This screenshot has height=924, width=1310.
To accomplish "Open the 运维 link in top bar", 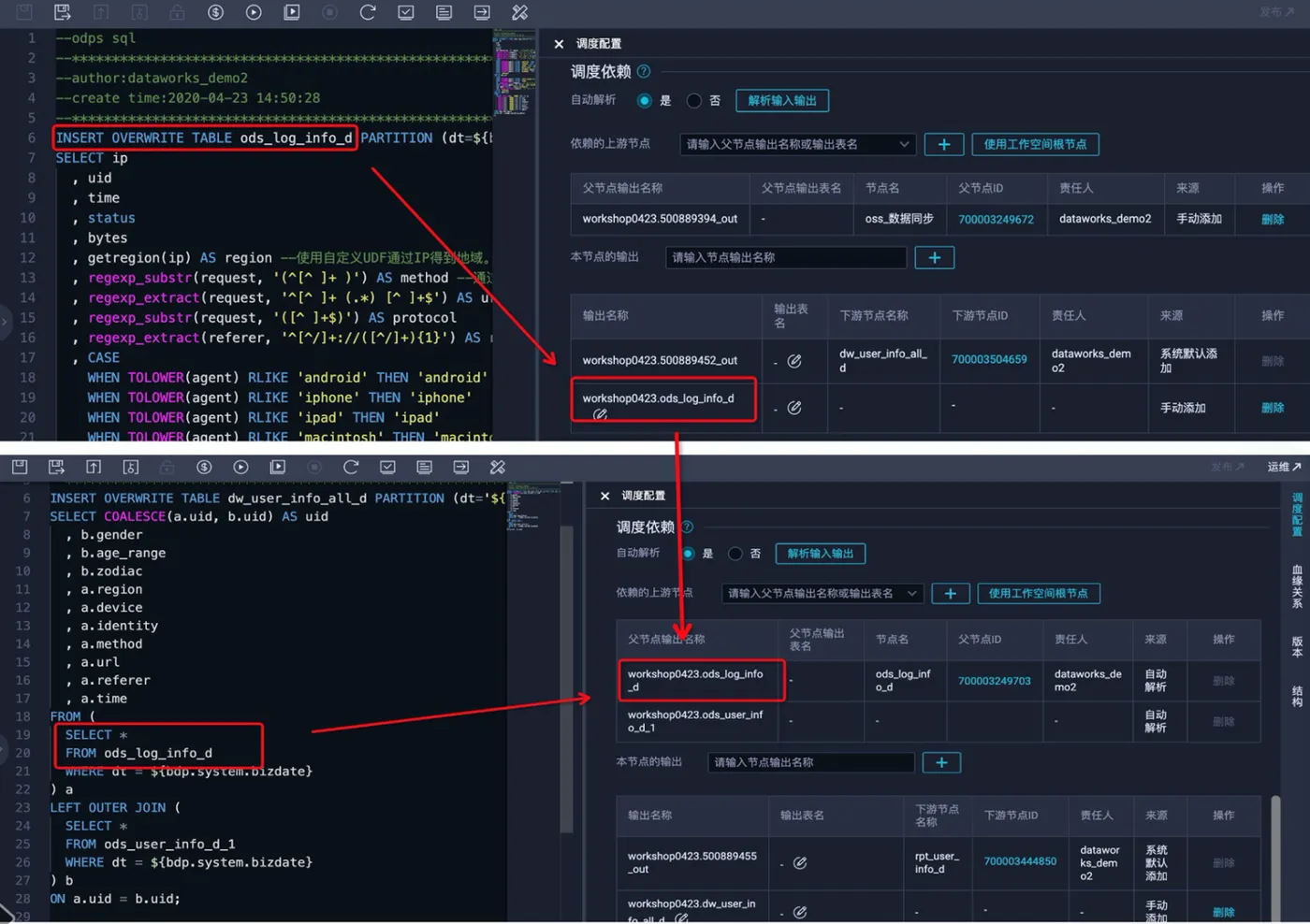I will pos(1284,467).
